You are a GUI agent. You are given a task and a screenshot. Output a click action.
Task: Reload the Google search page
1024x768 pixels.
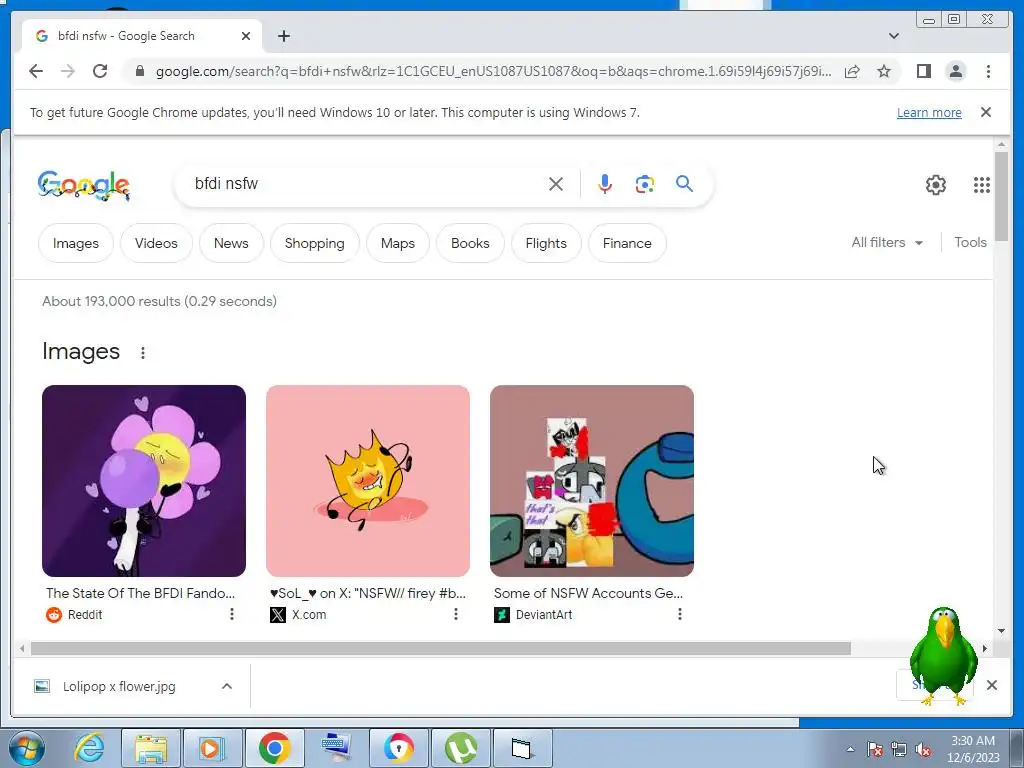[100, 71]
